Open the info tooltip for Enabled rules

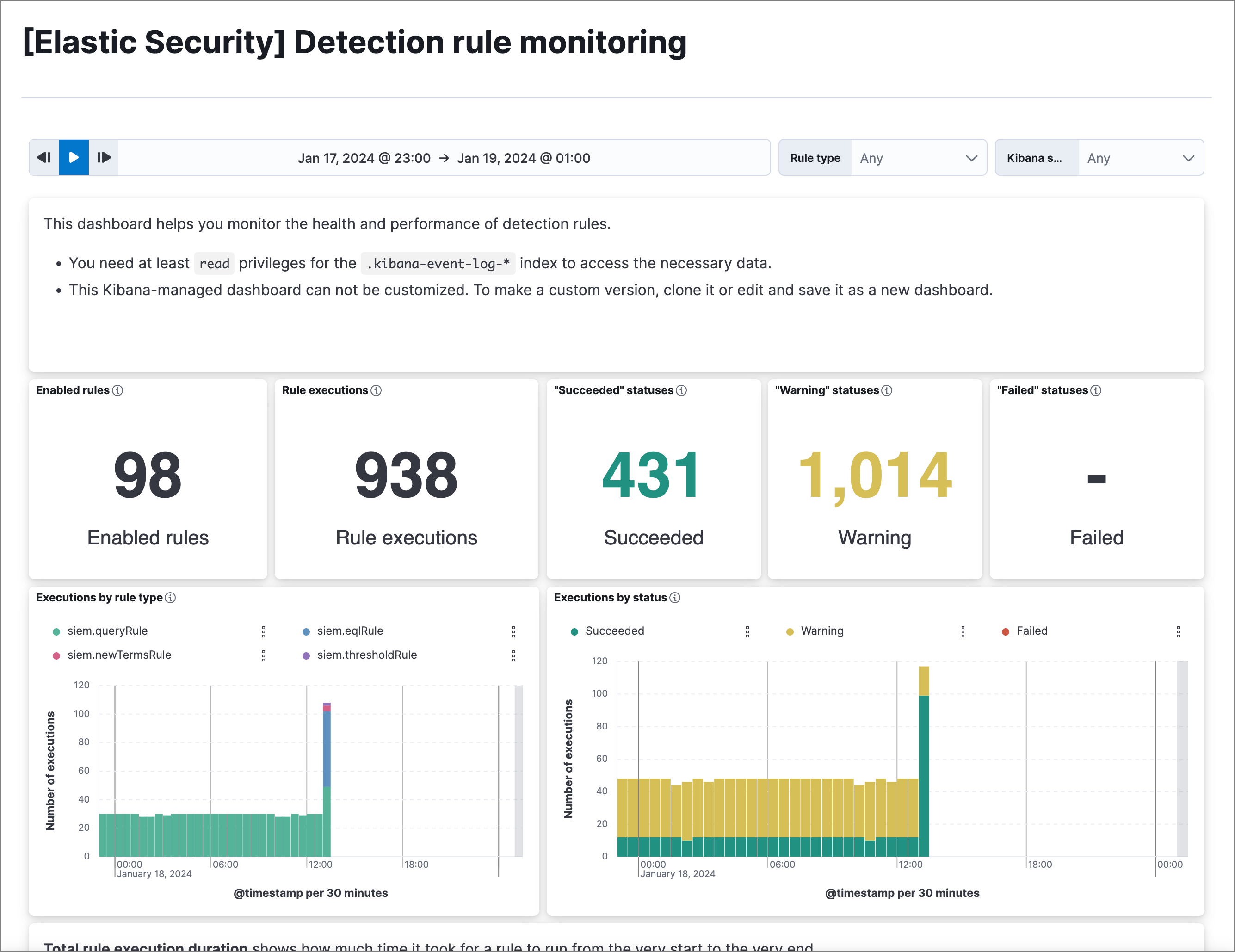118,390
